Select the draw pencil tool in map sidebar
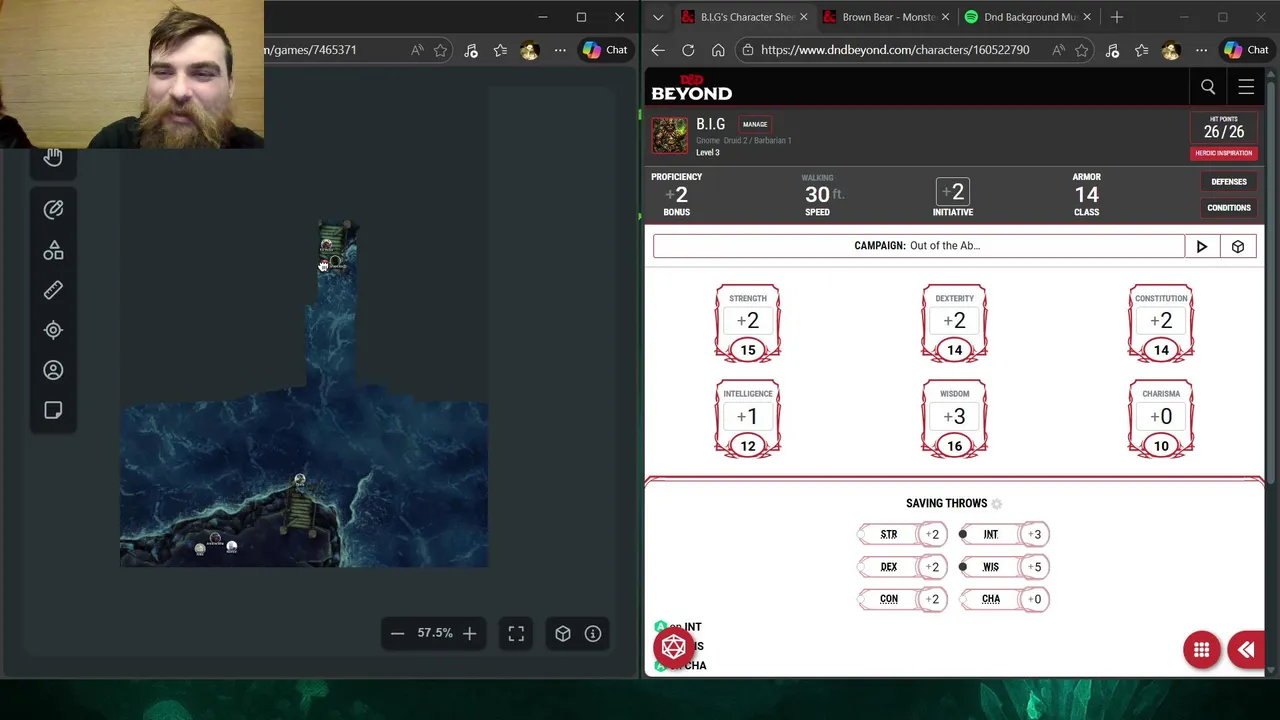Image resolution: width=1280 pixels, height=720 pixels. (x=53, y=209)
